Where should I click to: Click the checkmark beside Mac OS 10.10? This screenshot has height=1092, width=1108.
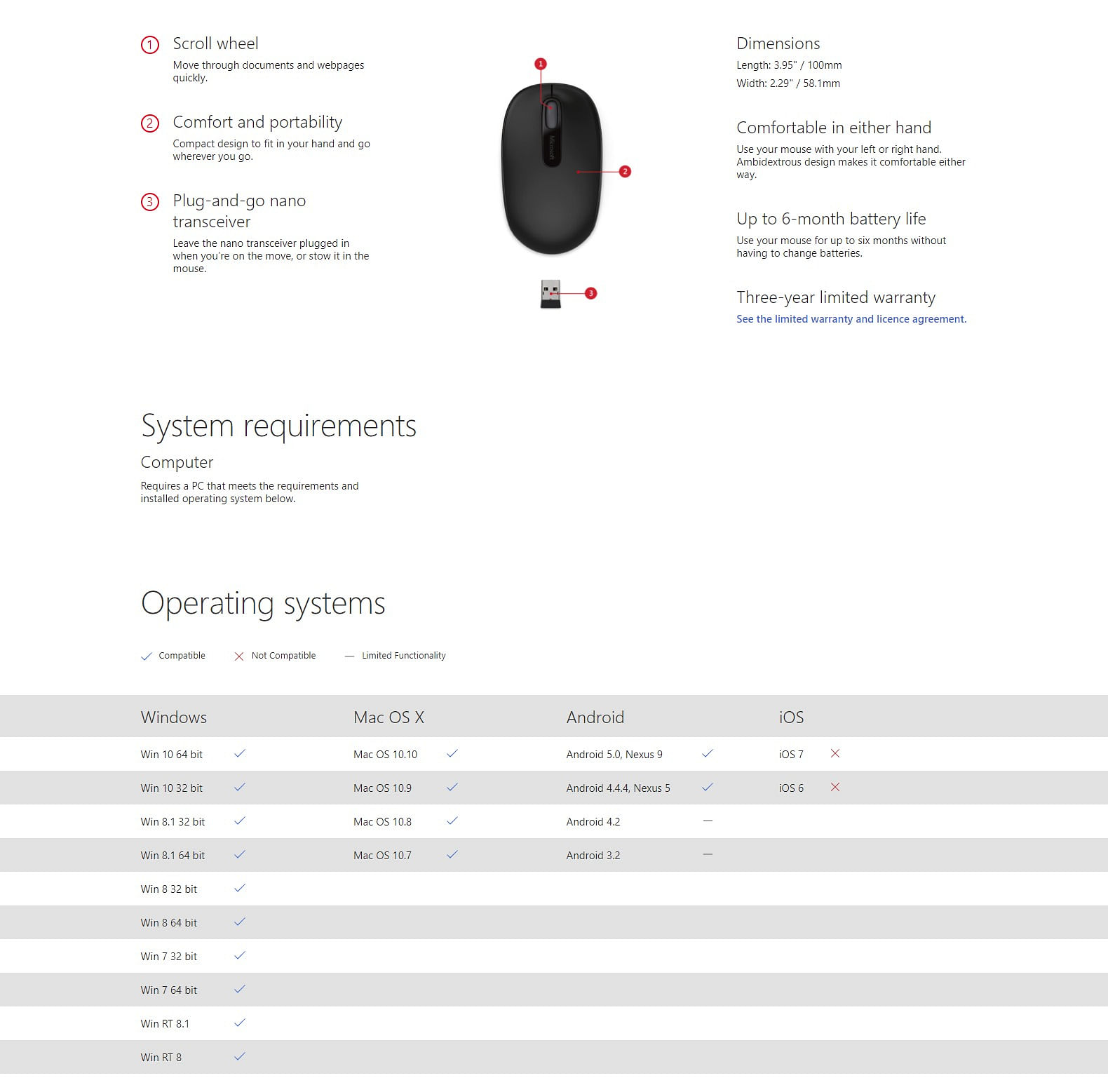452,753
